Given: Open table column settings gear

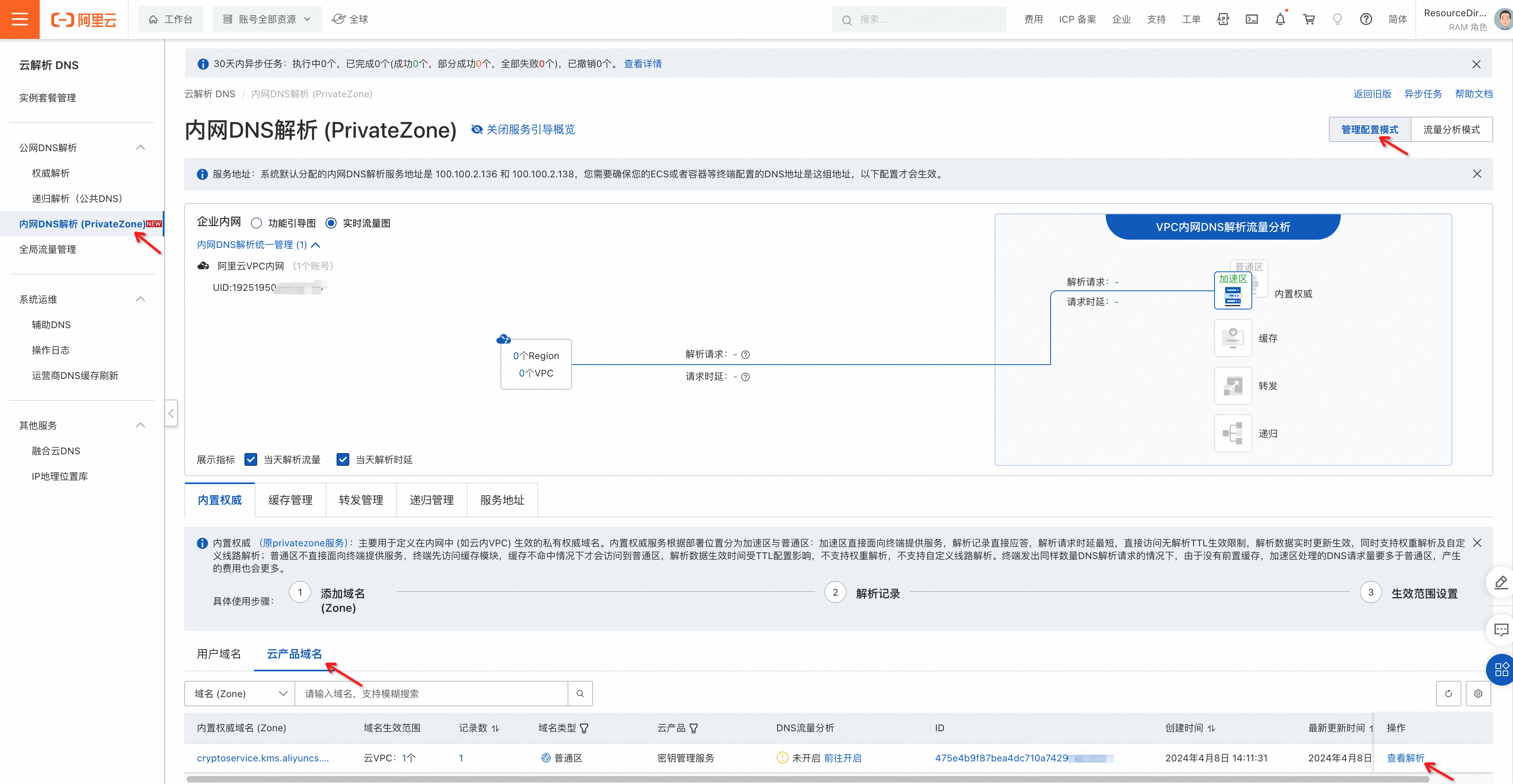Looking at the screenshot, I should (1478, 694).
